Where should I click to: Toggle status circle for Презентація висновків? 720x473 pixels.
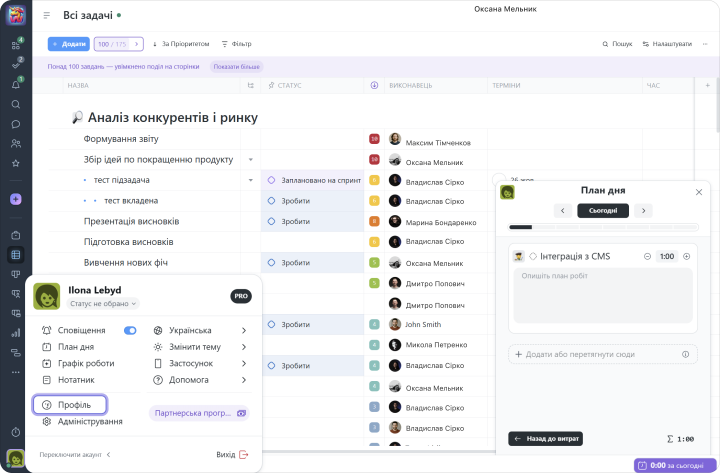(x=271, y=221)
